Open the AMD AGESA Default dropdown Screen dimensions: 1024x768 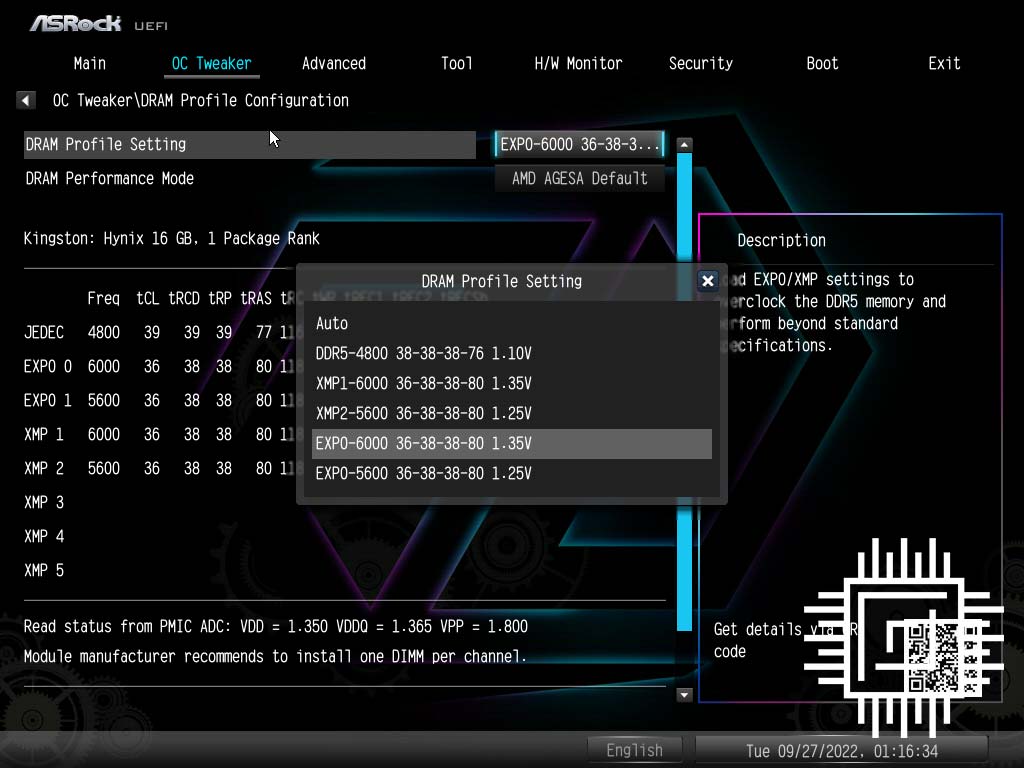tap(580, 178)
